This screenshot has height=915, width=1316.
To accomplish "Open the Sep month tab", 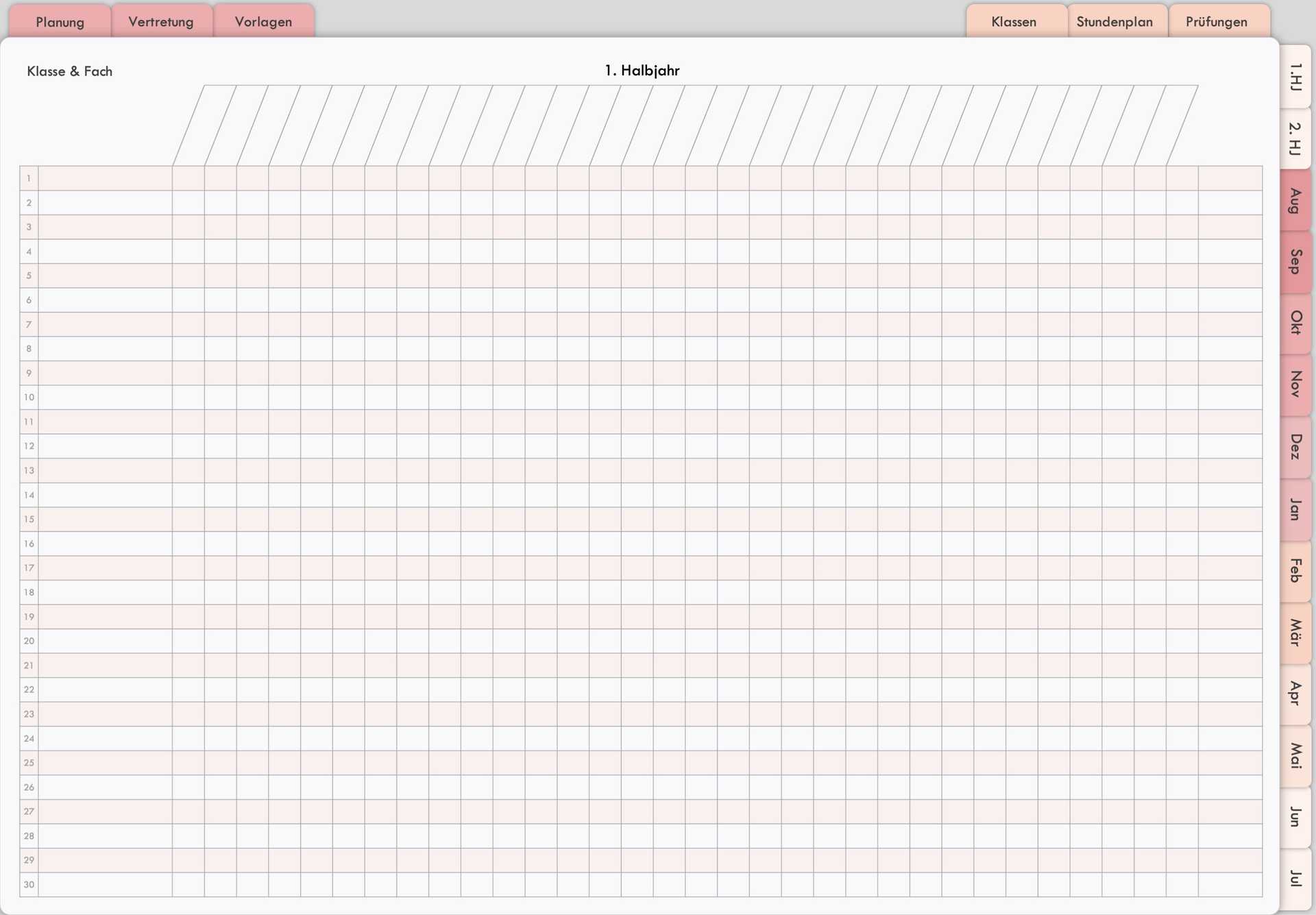I will (1295, 262).
